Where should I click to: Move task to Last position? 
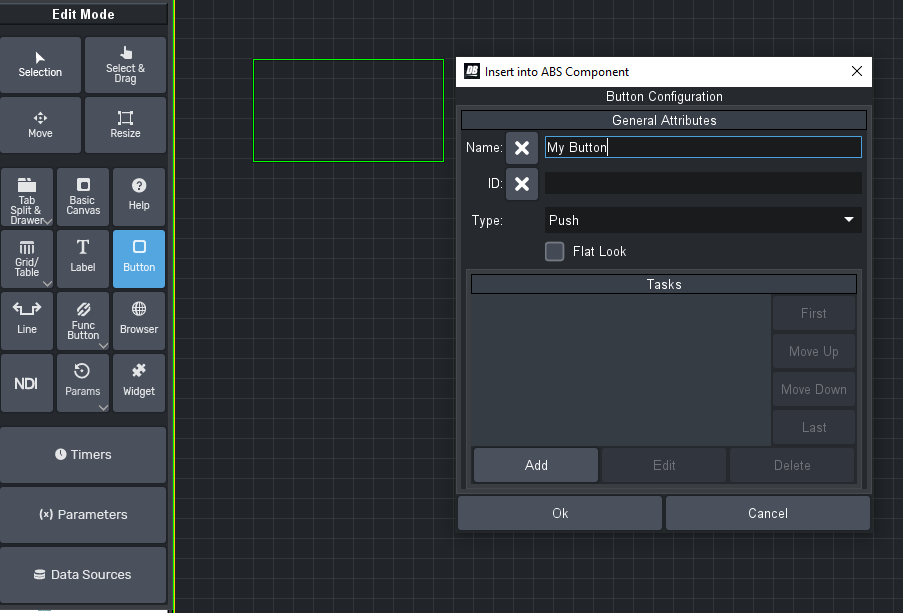(814, 427)
